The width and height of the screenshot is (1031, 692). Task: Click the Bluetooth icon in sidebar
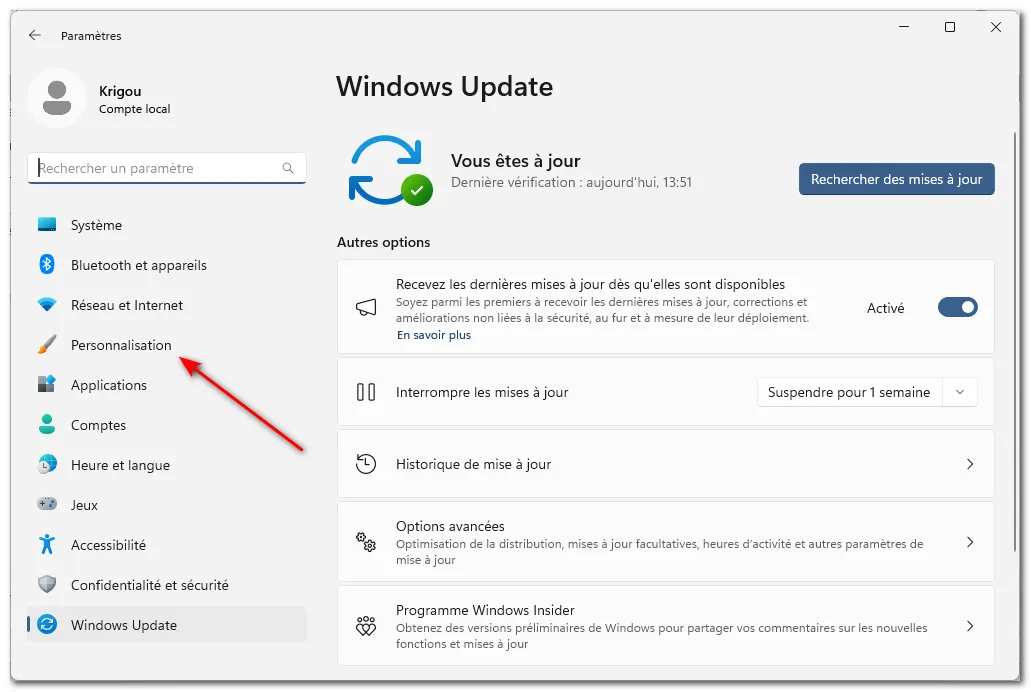pyautogui.click(x=47, y=264)
